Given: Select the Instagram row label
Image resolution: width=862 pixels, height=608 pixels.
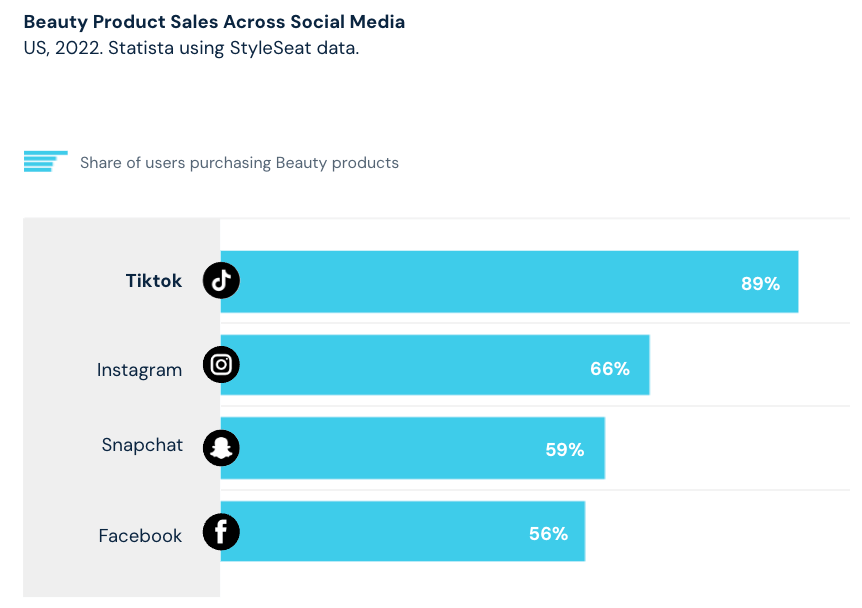Looking at the screenshot, I should (139, 370).
